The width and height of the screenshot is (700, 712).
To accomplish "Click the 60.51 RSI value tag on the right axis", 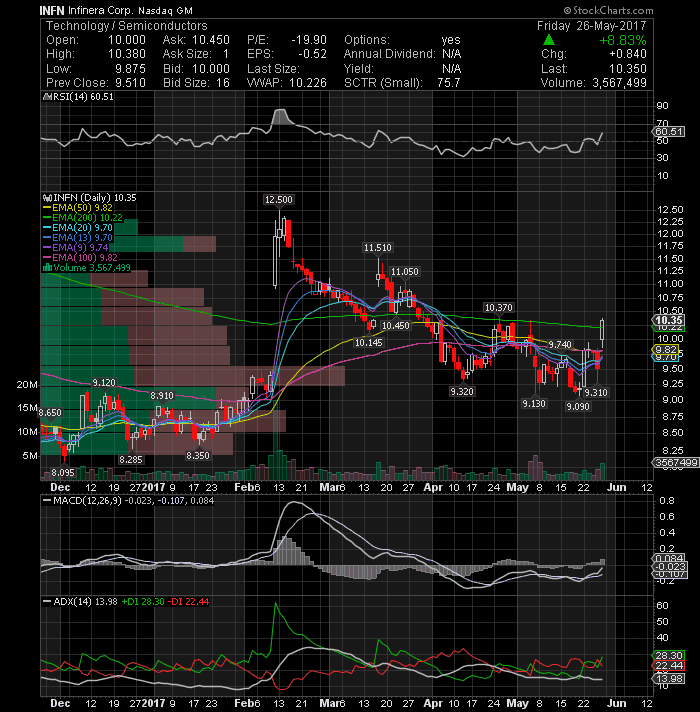I will click(x=668, y=132).
